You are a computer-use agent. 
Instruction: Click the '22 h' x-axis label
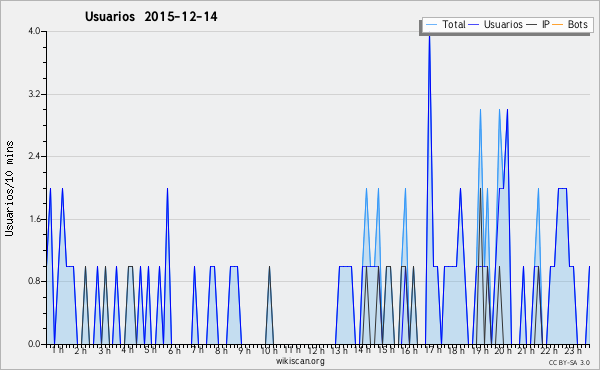[x=549, y=351]
